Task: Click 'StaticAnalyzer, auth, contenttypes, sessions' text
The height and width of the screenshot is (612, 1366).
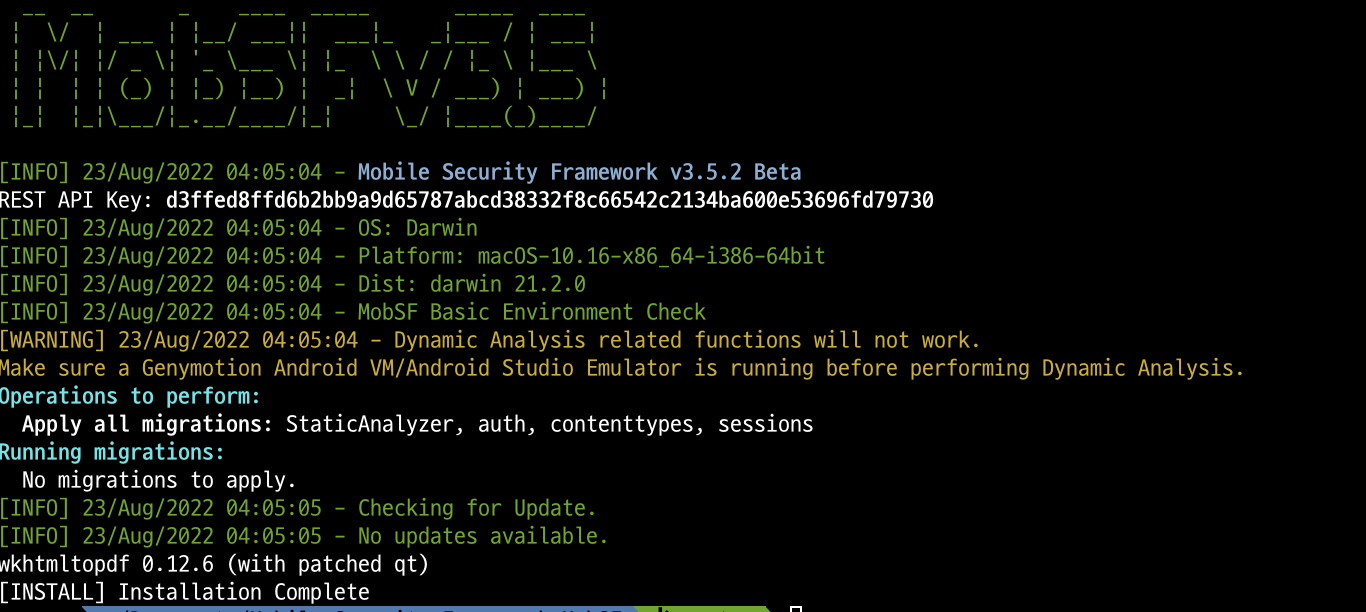Action: coord(550,424)
